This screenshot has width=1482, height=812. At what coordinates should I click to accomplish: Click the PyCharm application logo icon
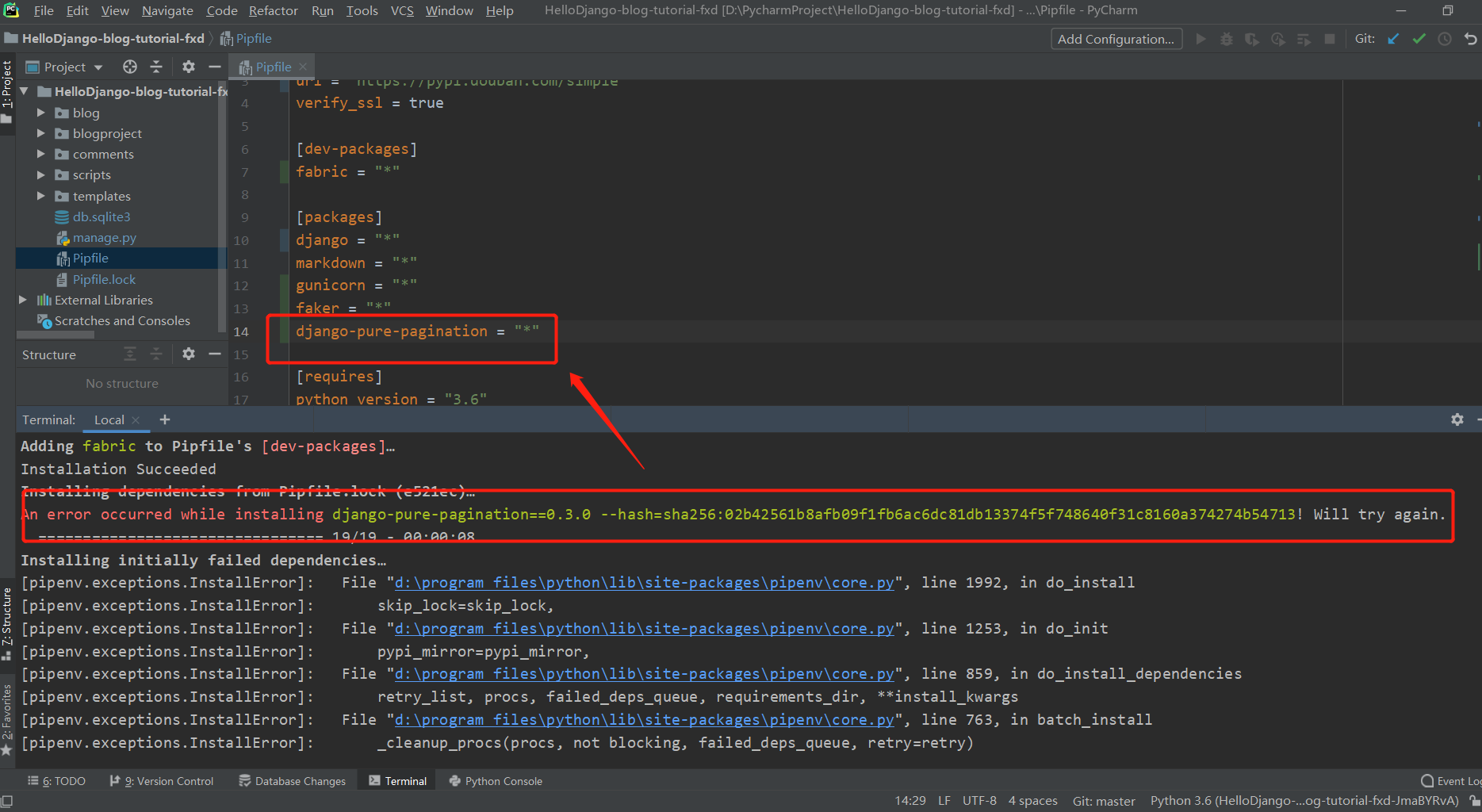coord(10,10)
